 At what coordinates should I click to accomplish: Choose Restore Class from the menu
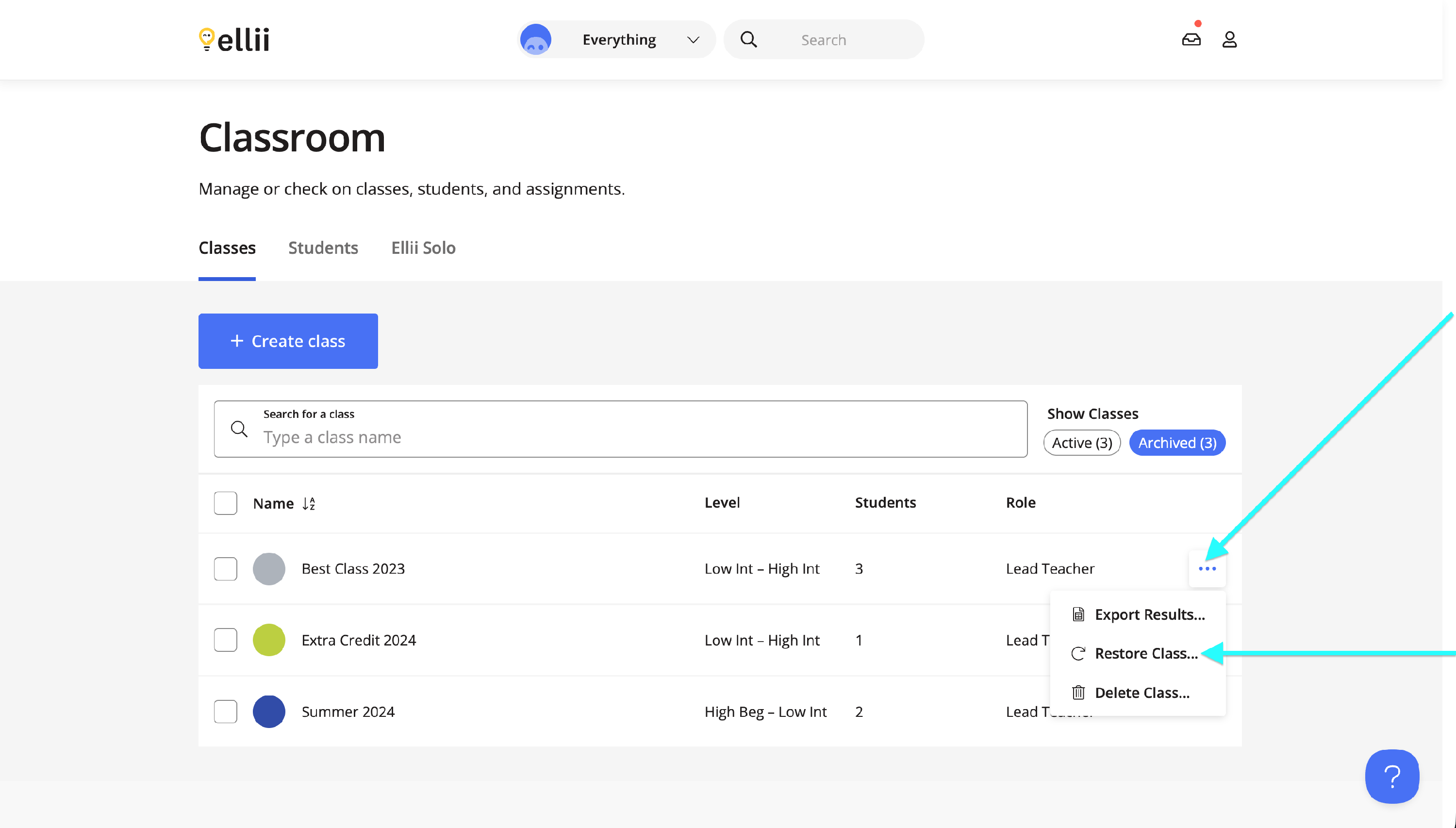[x=1145, y=653]
